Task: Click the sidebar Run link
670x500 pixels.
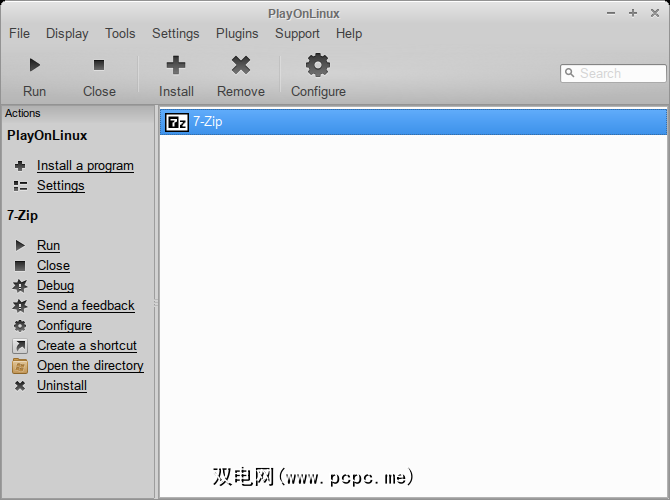Action: [x=48, y=245]
